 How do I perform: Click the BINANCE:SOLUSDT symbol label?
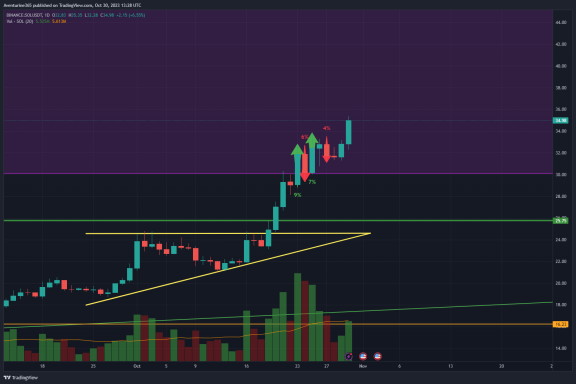pos(24,15)
